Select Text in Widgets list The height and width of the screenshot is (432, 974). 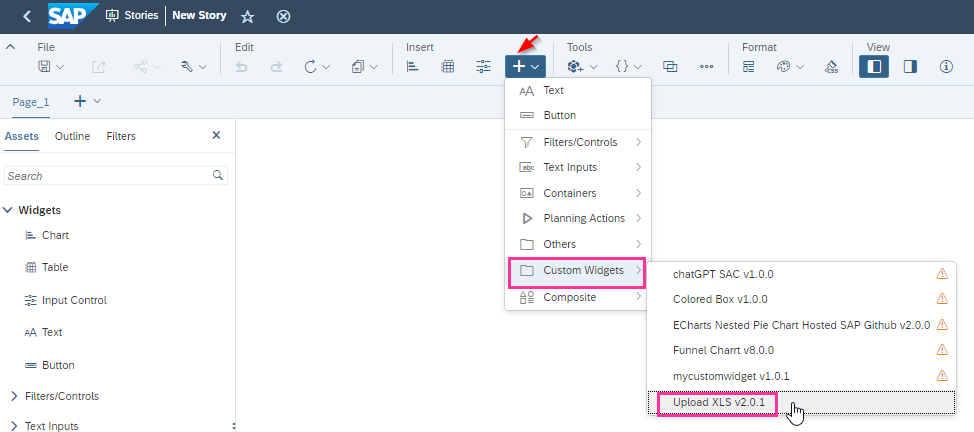pyautogui.click(x=52, y=333)
